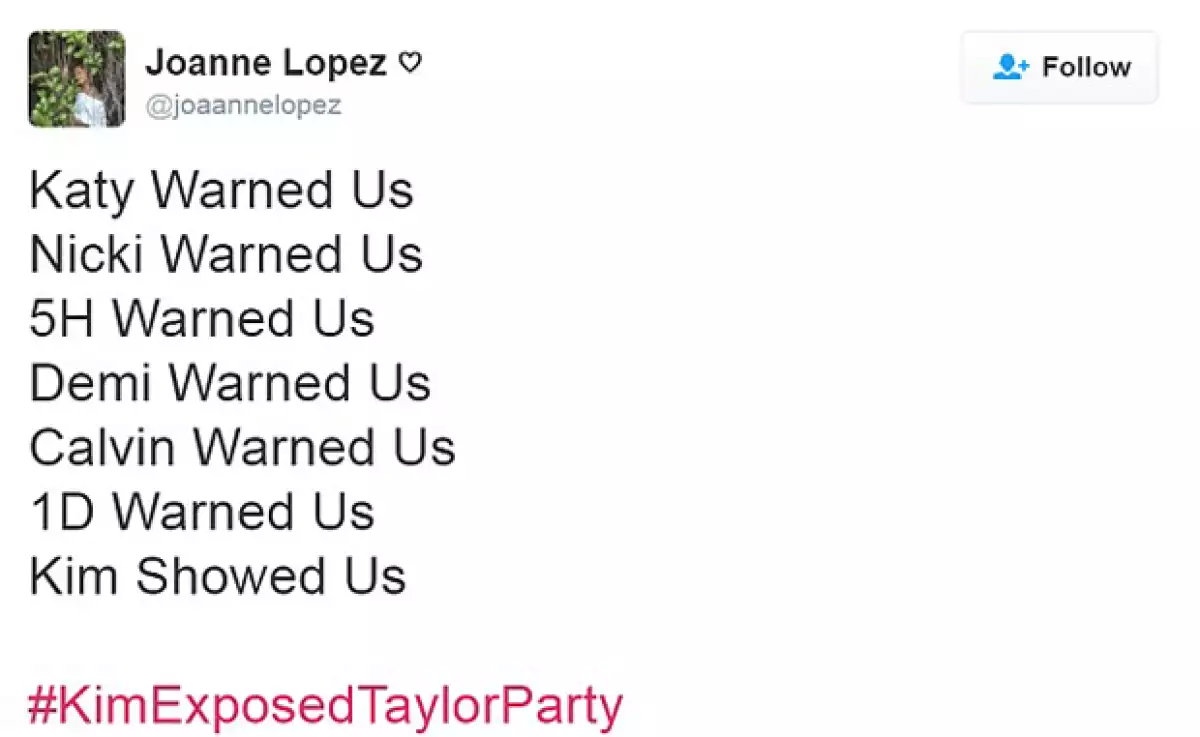Visit the @joaannelopez handle link
Image resolution: width=1200 pixels, height=737 pixels.
pos(243,105)
